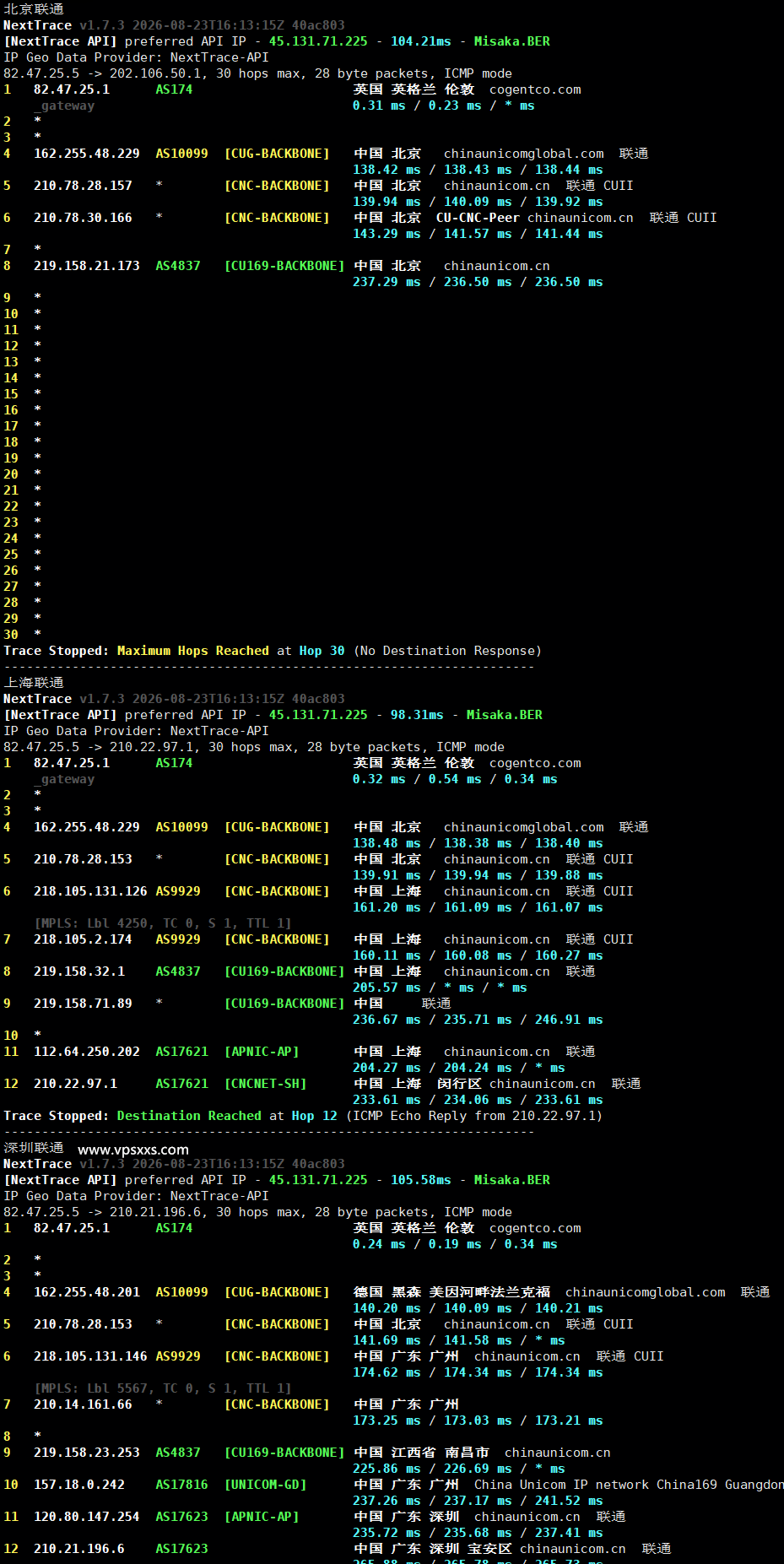This screenshot has height=1564, width=784.
Task: Click hop IP 219.158.71.89
Action: 83,1004
